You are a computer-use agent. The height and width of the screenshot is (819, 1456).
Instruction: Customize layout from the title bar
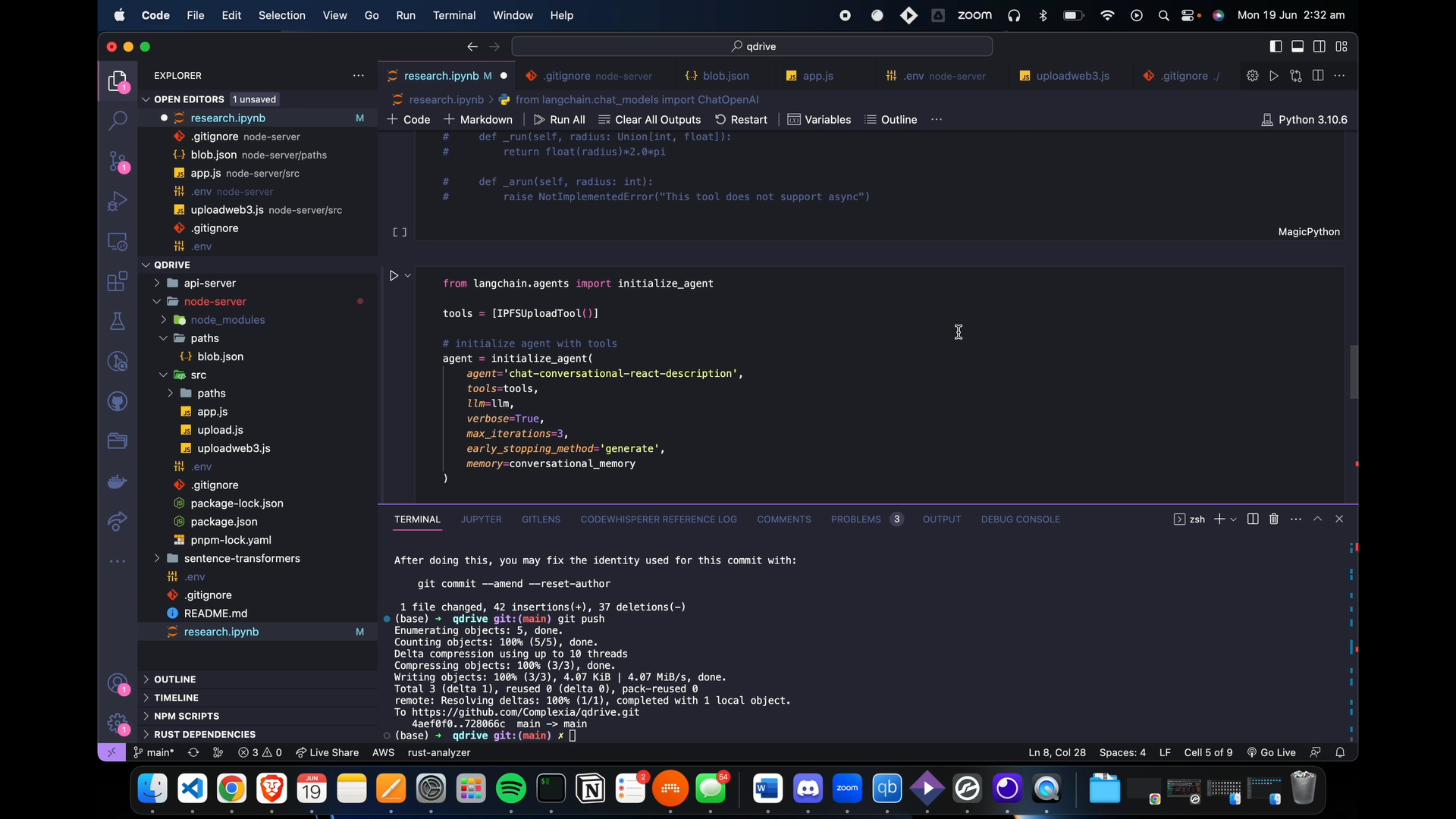pos(1341,47)
